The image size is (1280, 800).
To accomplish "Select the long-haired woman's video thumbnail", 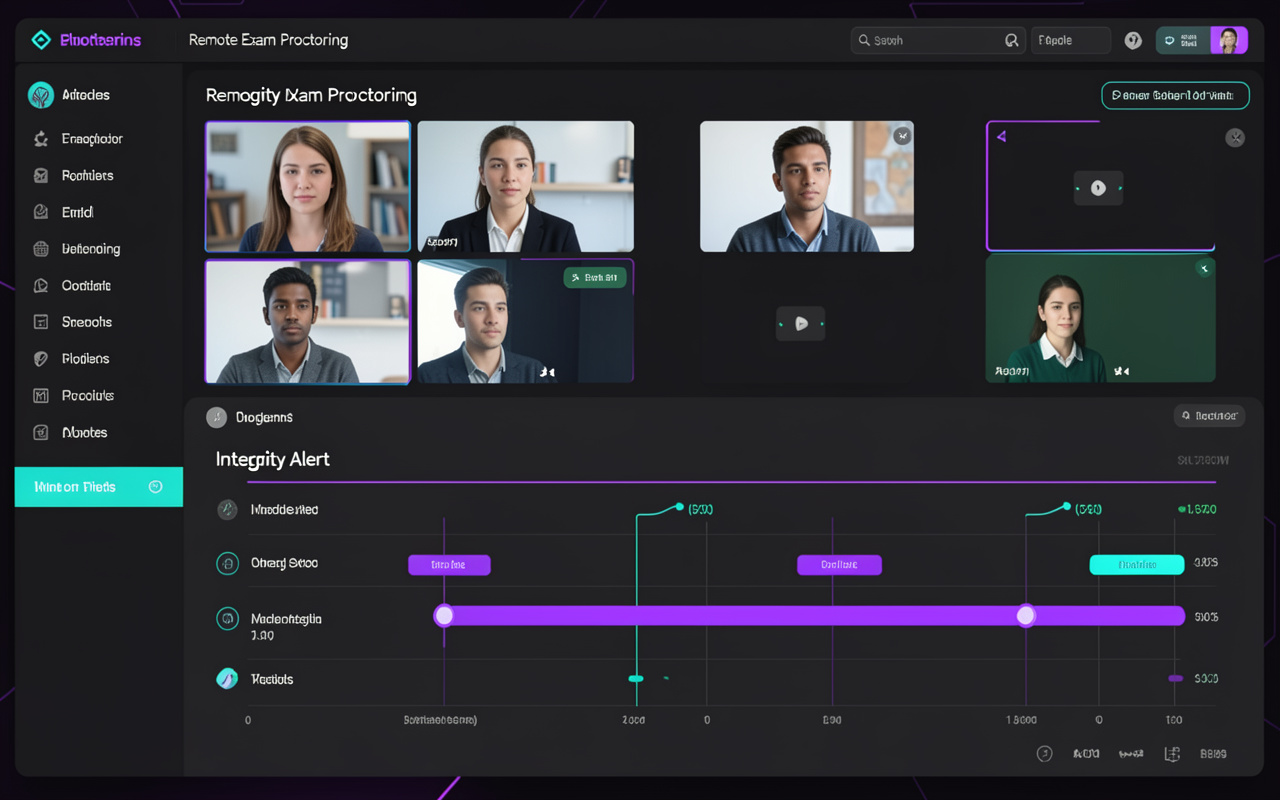I will pos(308,187).
